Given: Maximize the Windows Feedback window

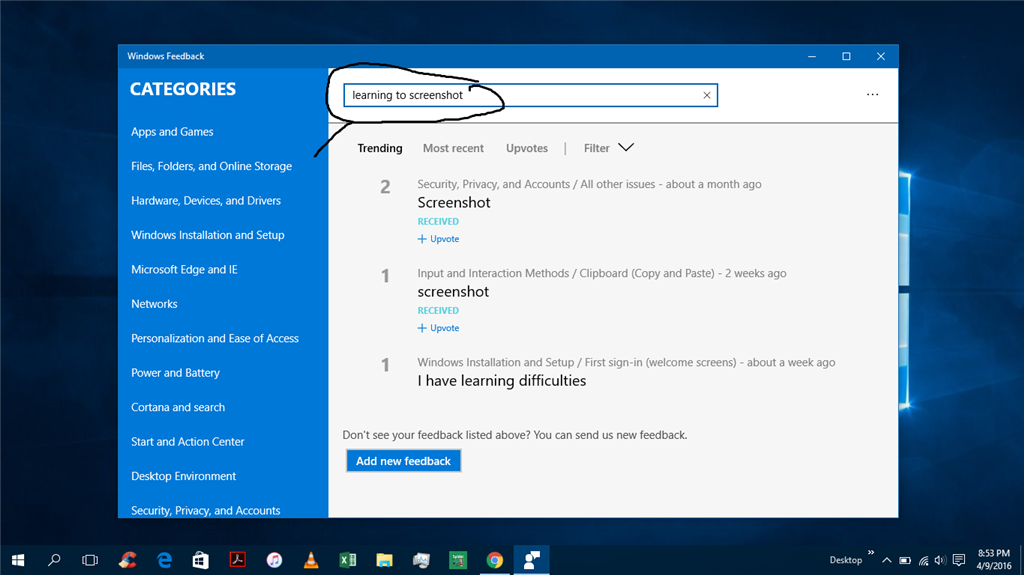Looking at the screenshot, I should (x=846, y=56).
